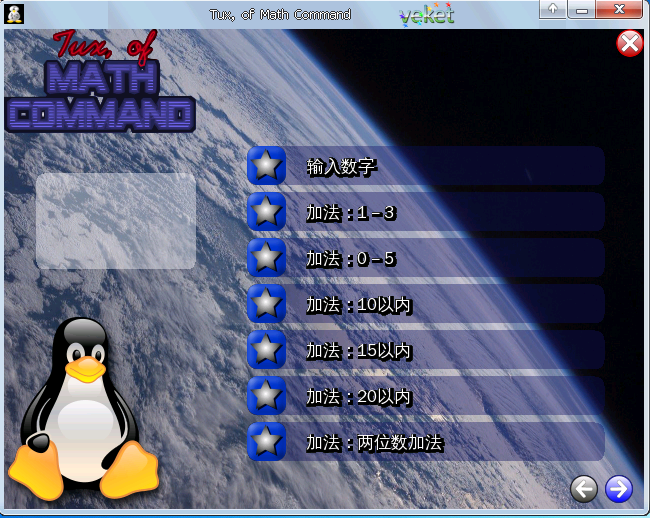Pick the 加法：15以内 lesson
Viewport: 650px width, 518px height.
pyautogui.click(x=426, y=349)
